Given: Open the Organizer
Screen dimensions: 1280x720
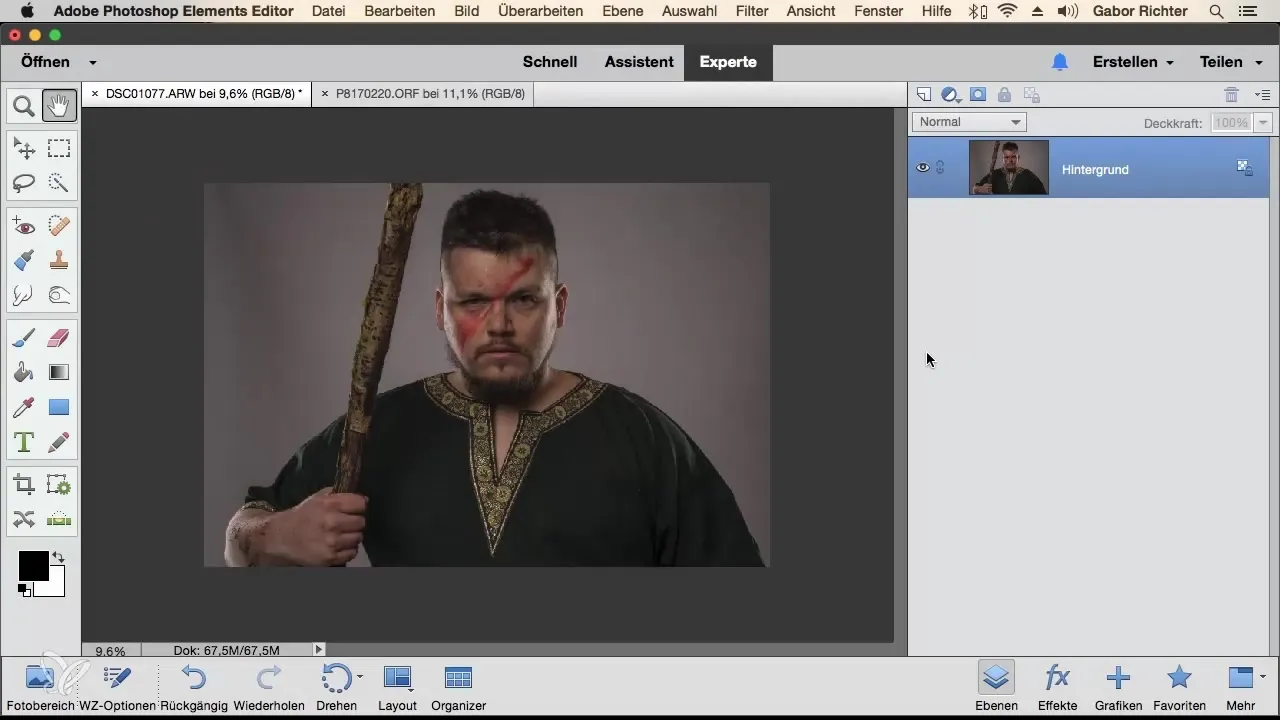Looking at the screenshot, I should point(458,687).
